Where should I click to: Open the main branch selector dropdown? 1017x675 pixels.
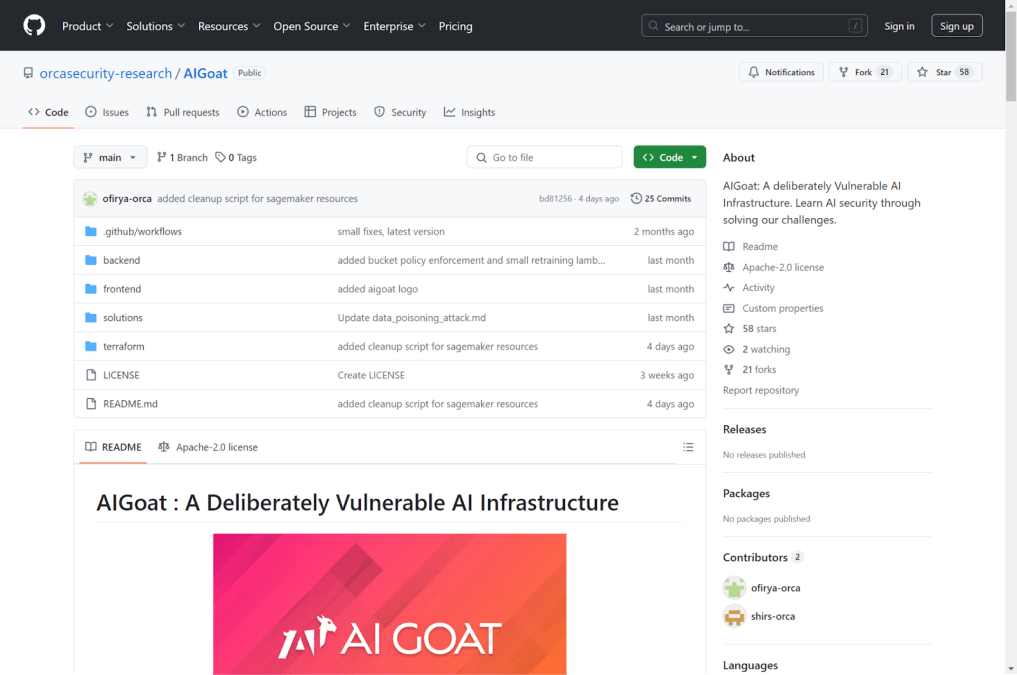coord(110,158)
